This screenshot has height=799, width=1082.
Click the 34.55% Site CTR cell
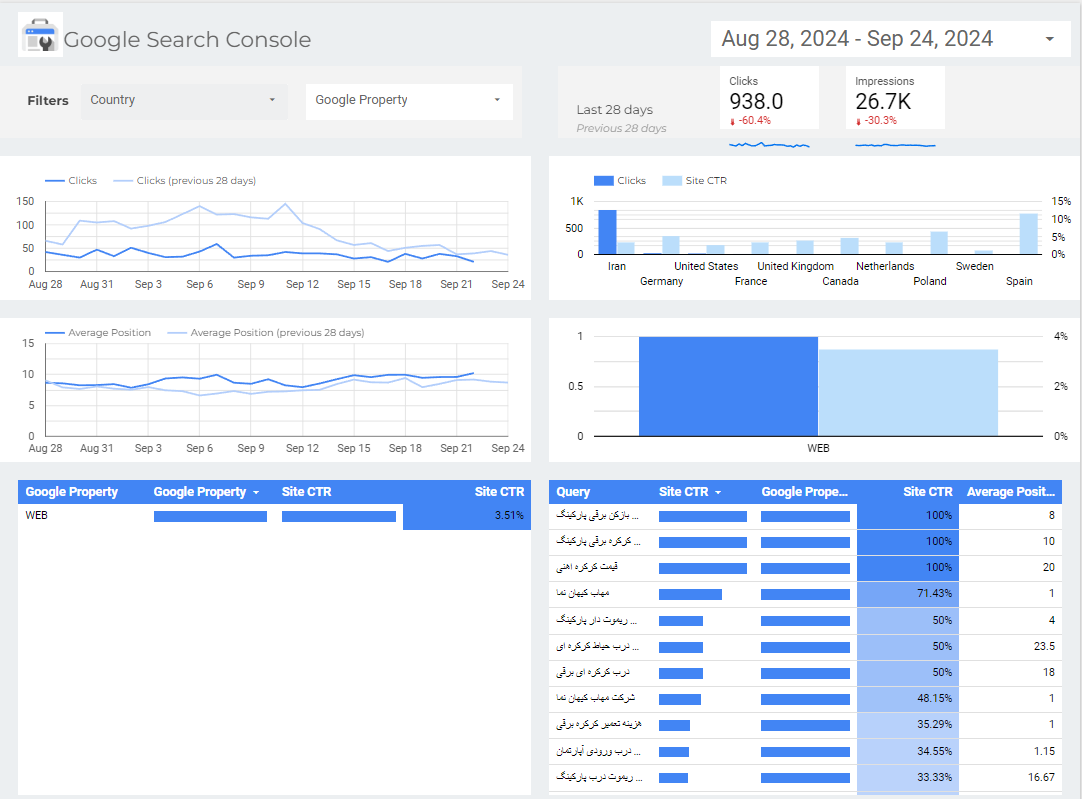(908, 751)
